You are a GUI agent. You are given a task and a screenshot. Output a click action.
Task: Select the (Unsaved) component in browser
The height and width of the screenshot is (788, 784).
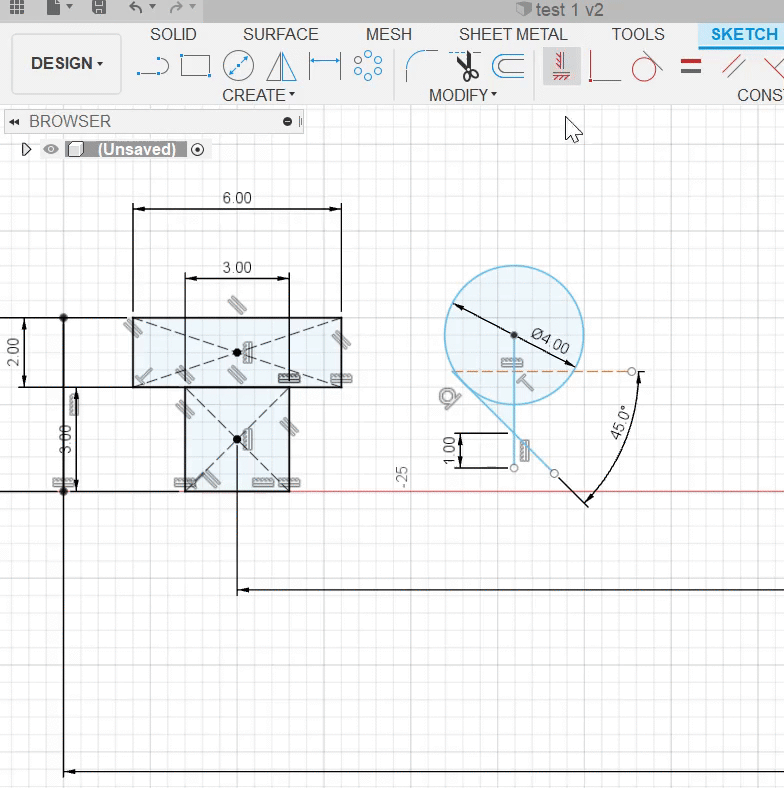(137, 149)
